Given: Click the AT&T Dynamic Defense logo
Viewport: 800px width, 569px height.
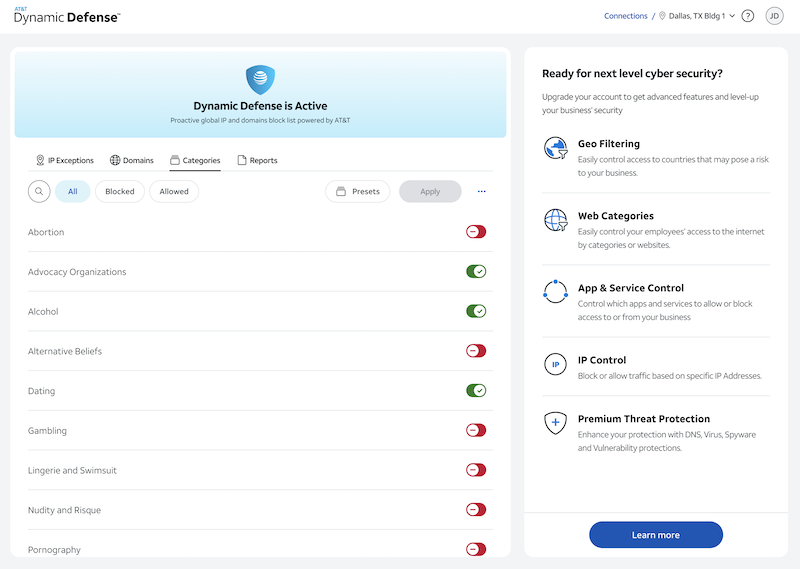Looking at the screenshot, I should coord(67,16).
